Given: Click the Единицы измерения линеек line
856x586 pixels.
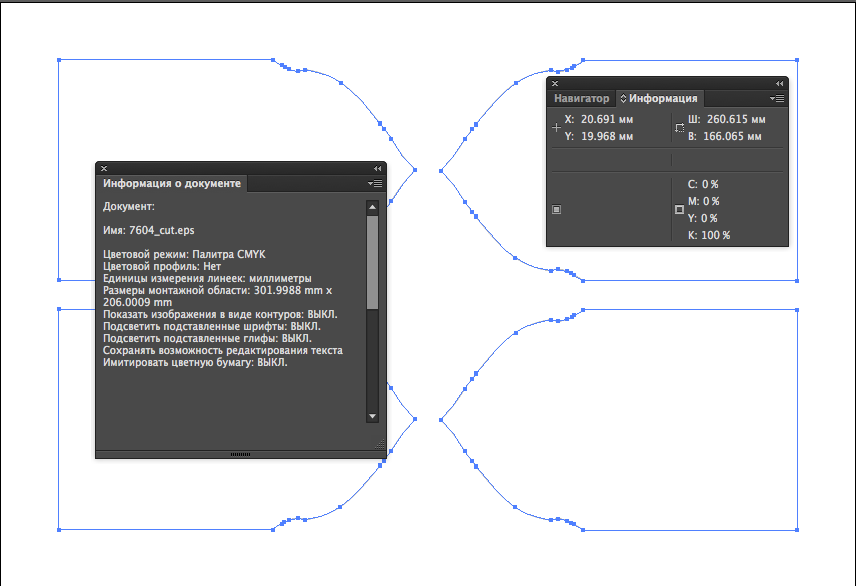Looking at the screenshot, I should [x=207, y=278].
